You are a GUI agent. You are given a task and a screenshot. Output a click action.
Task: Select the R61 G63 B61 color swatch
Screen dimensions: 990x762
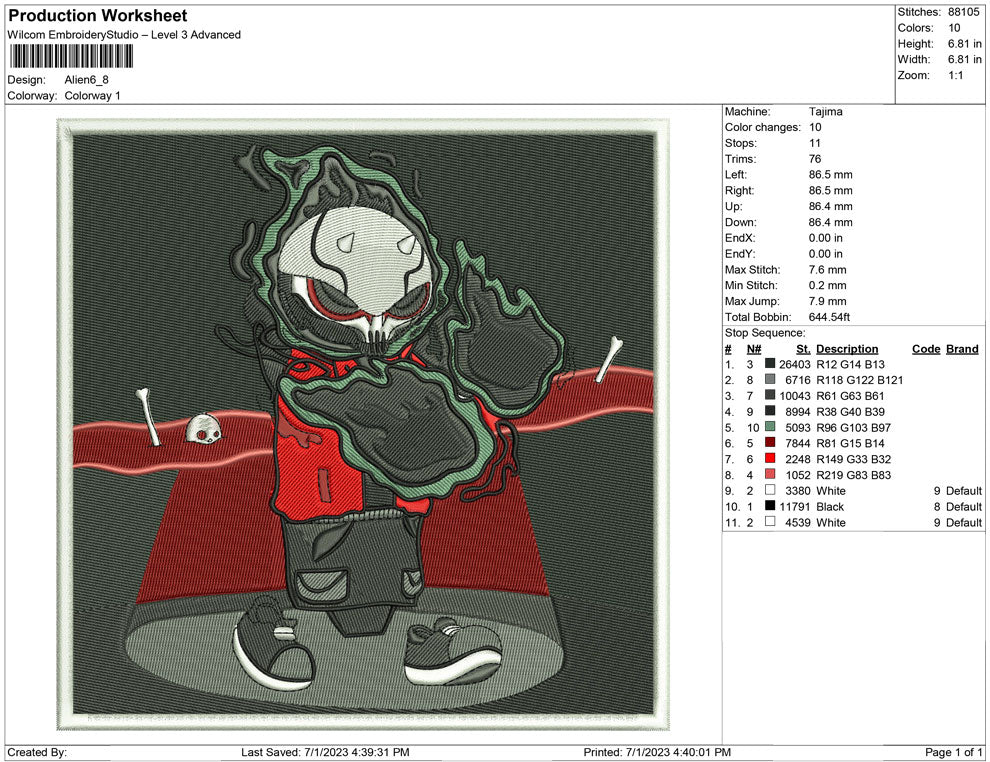coord(770,395)
